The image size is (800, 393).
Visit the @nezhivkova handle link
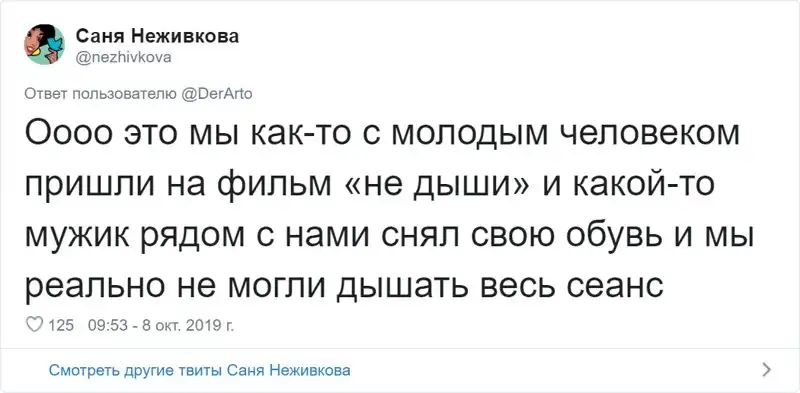[123, 58]
